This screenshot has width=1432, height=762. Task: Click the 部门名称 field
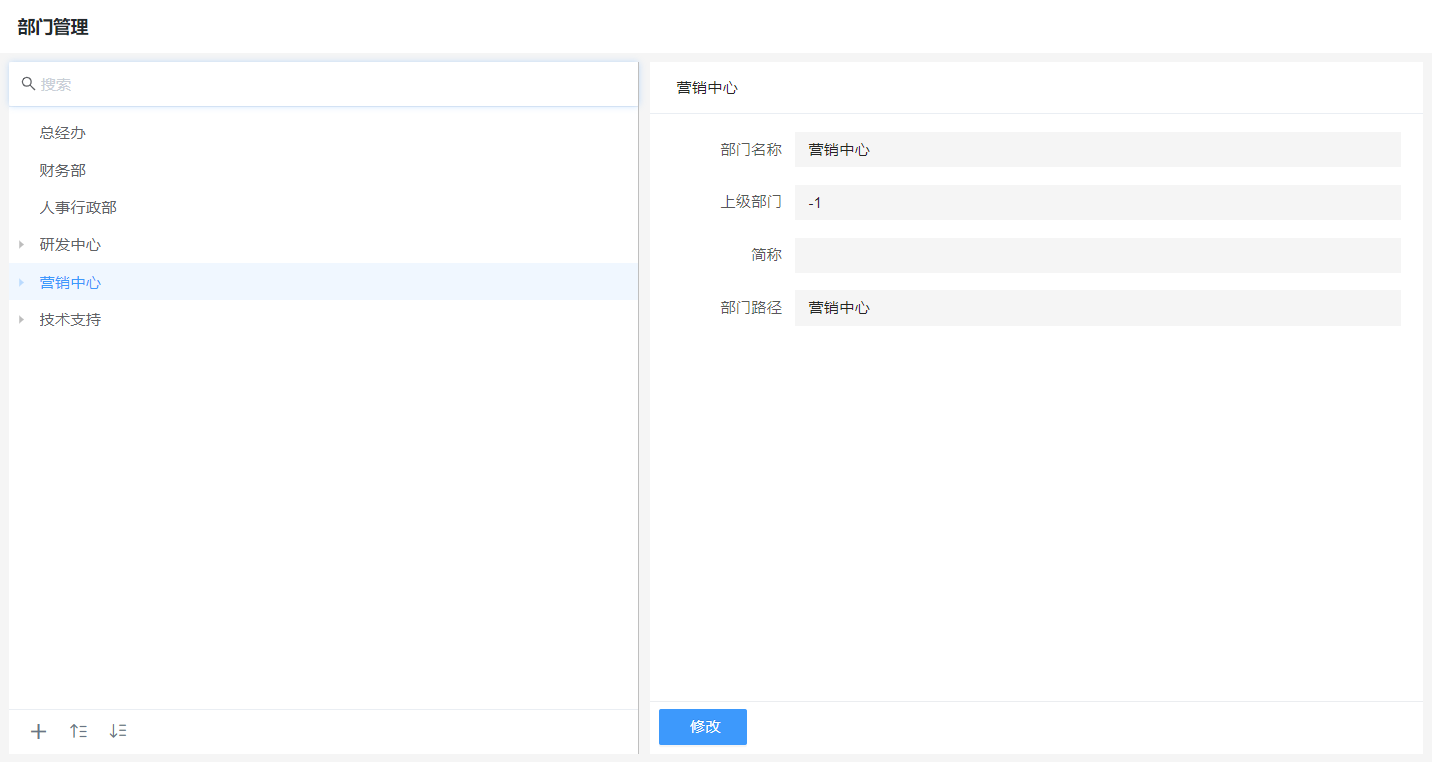[x=1097, y=150]
